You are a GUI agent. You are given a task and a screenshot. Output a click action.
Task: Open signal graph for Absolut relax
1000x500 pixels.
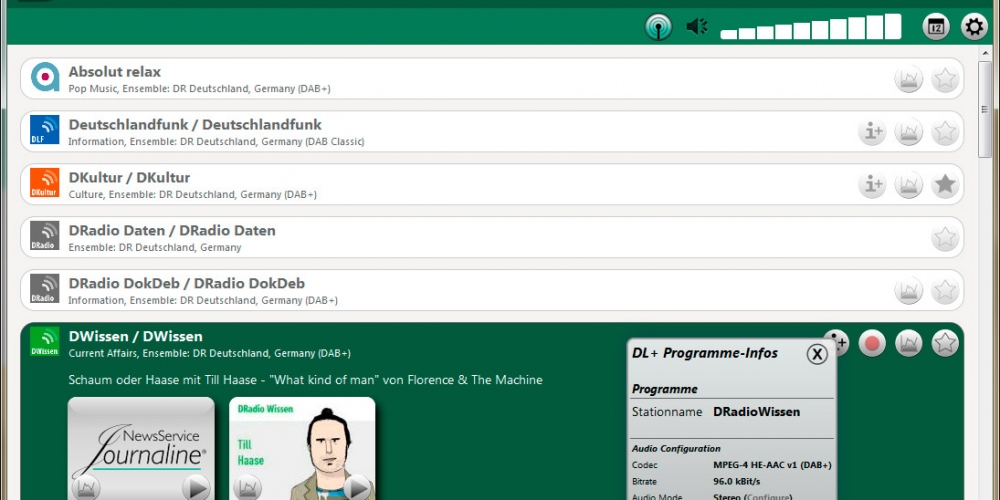pyautogui.click(x=908, y=79)
